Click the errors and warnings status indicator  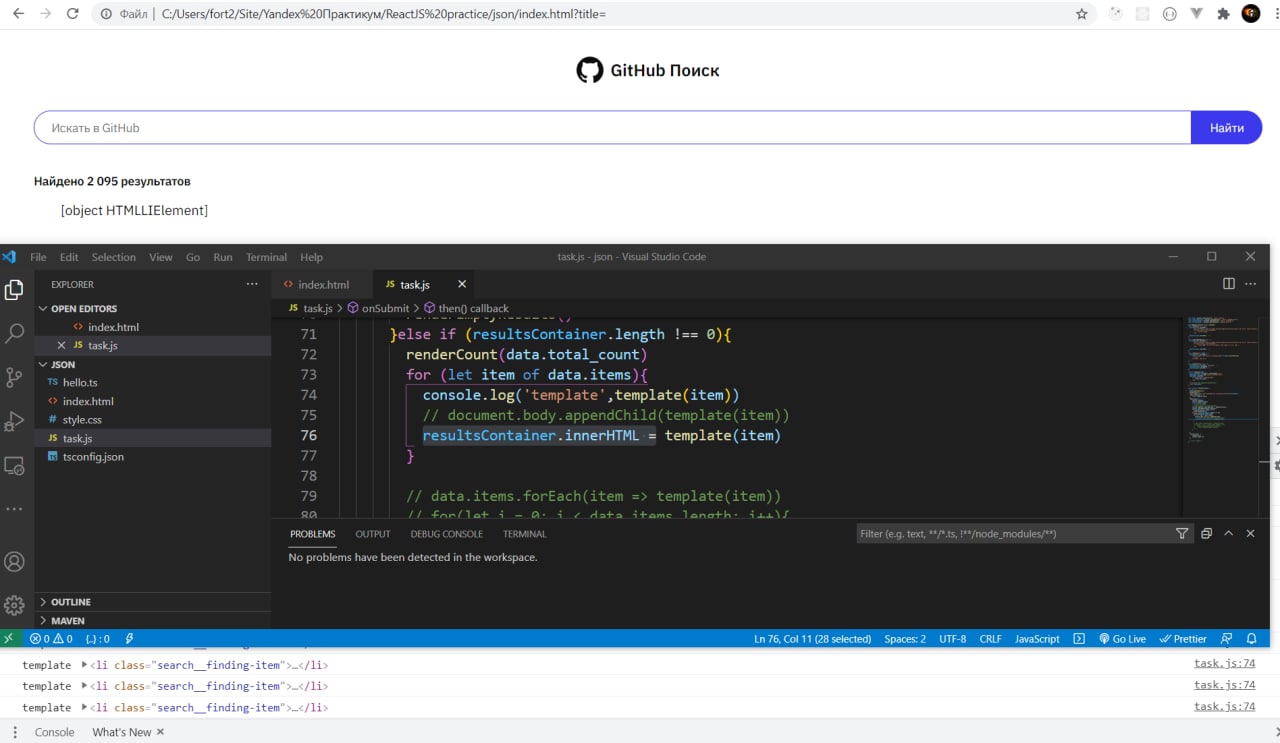coord(51,638)
